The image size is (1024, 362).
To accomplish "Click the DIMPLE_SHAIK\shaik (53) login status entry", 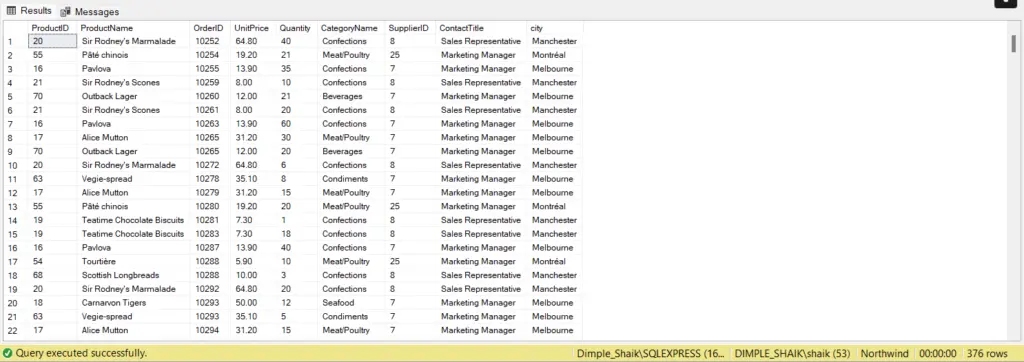I will pos(792,354).
